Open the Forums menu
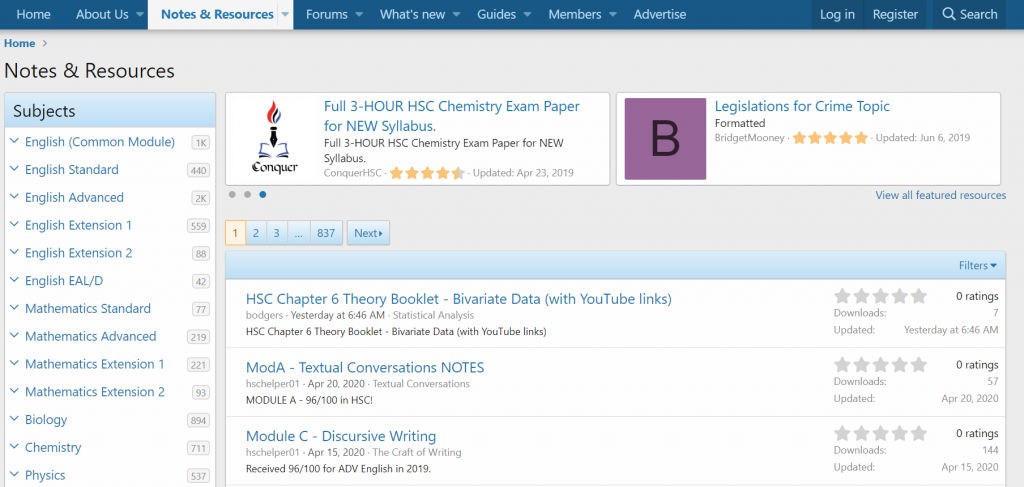 point(326,14)
